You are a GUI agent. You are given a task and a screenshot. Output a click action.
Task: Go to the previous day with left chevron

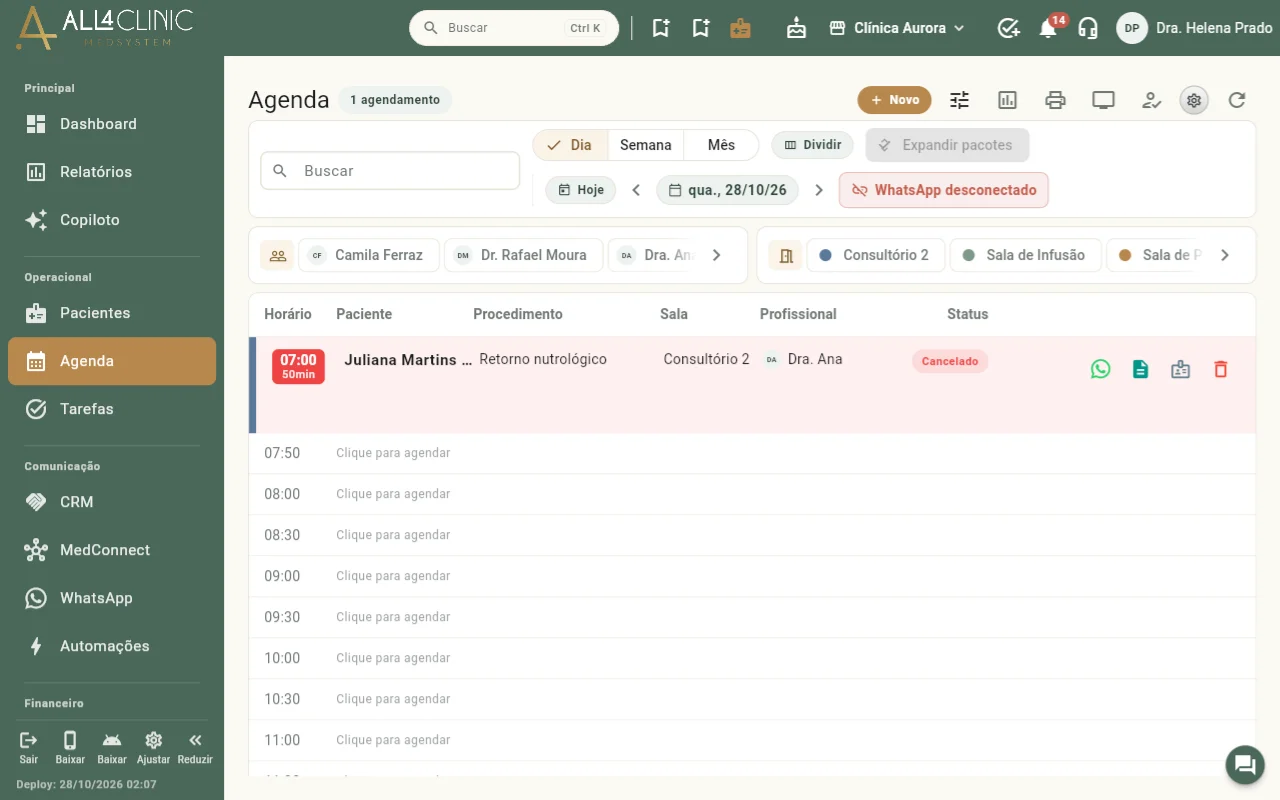[636, 190]
